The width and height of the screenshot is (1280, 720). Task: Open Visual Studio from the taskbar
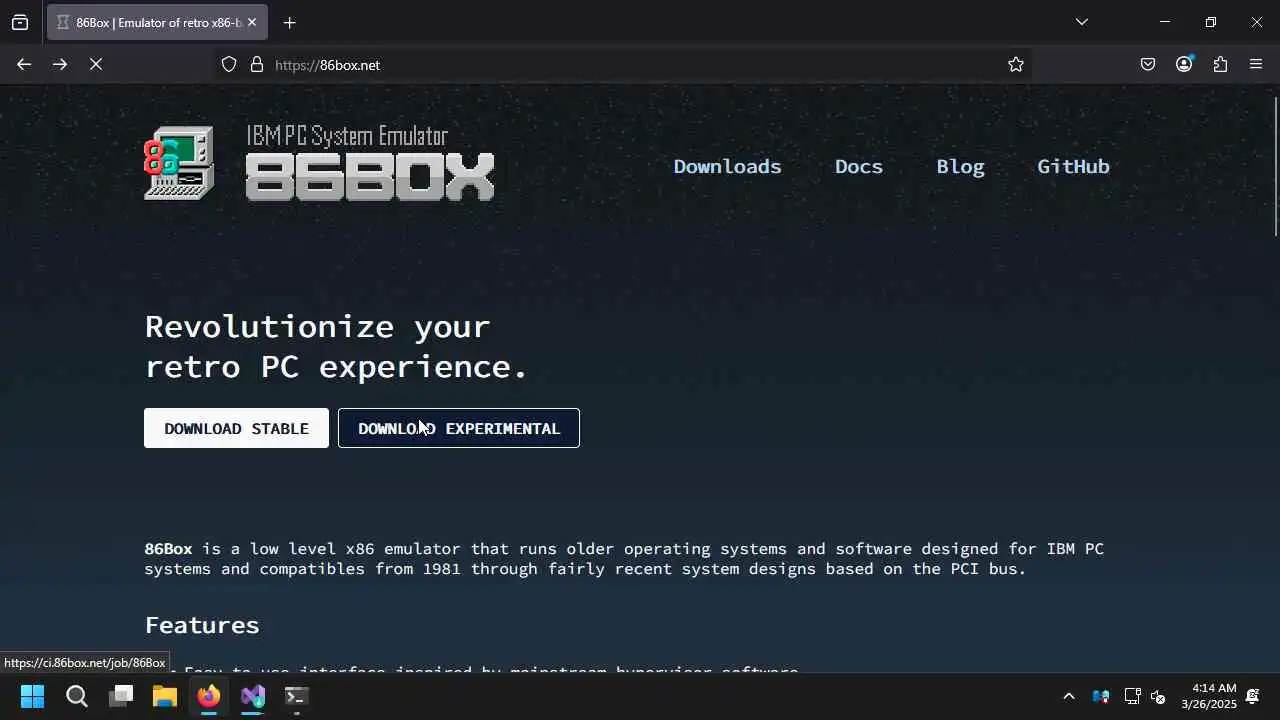point(253,696)
